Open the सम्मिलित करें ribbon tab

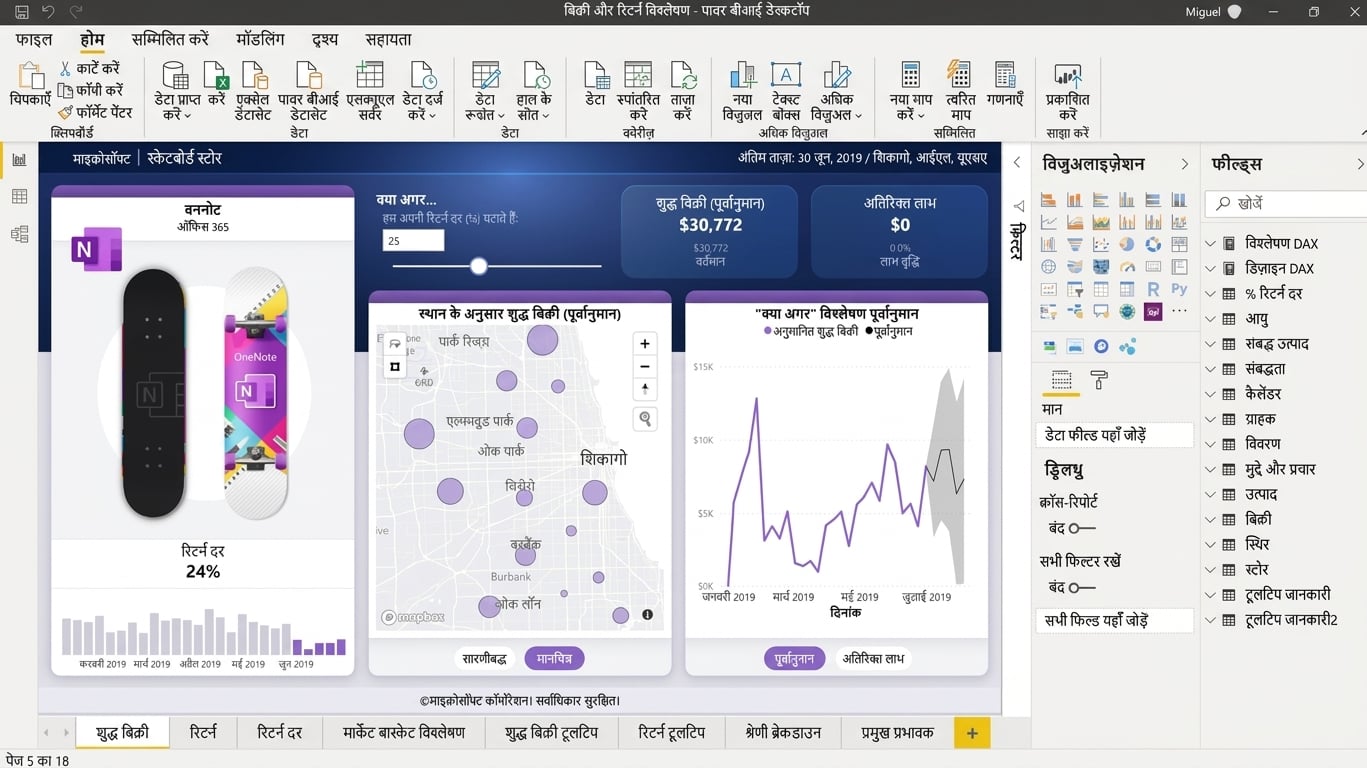tap(170, 40)
